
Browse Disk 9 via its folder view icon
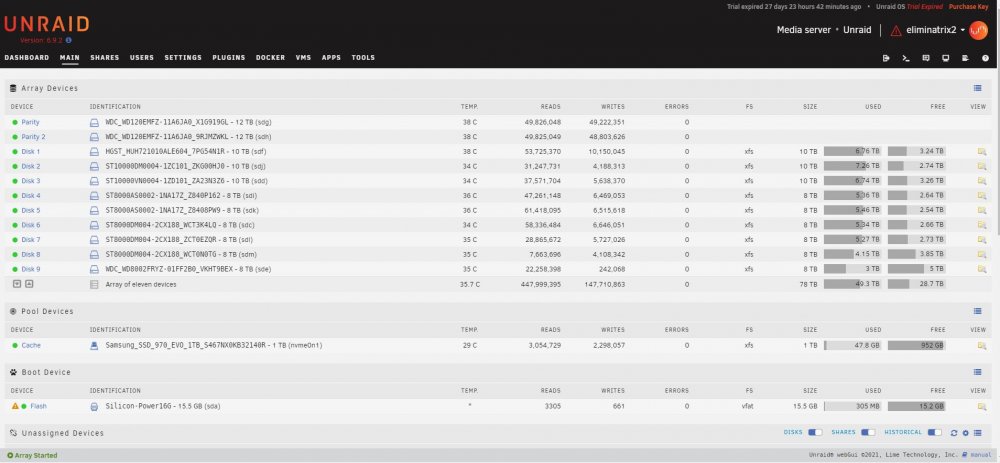pyautogui.click(x=982, y=269)
